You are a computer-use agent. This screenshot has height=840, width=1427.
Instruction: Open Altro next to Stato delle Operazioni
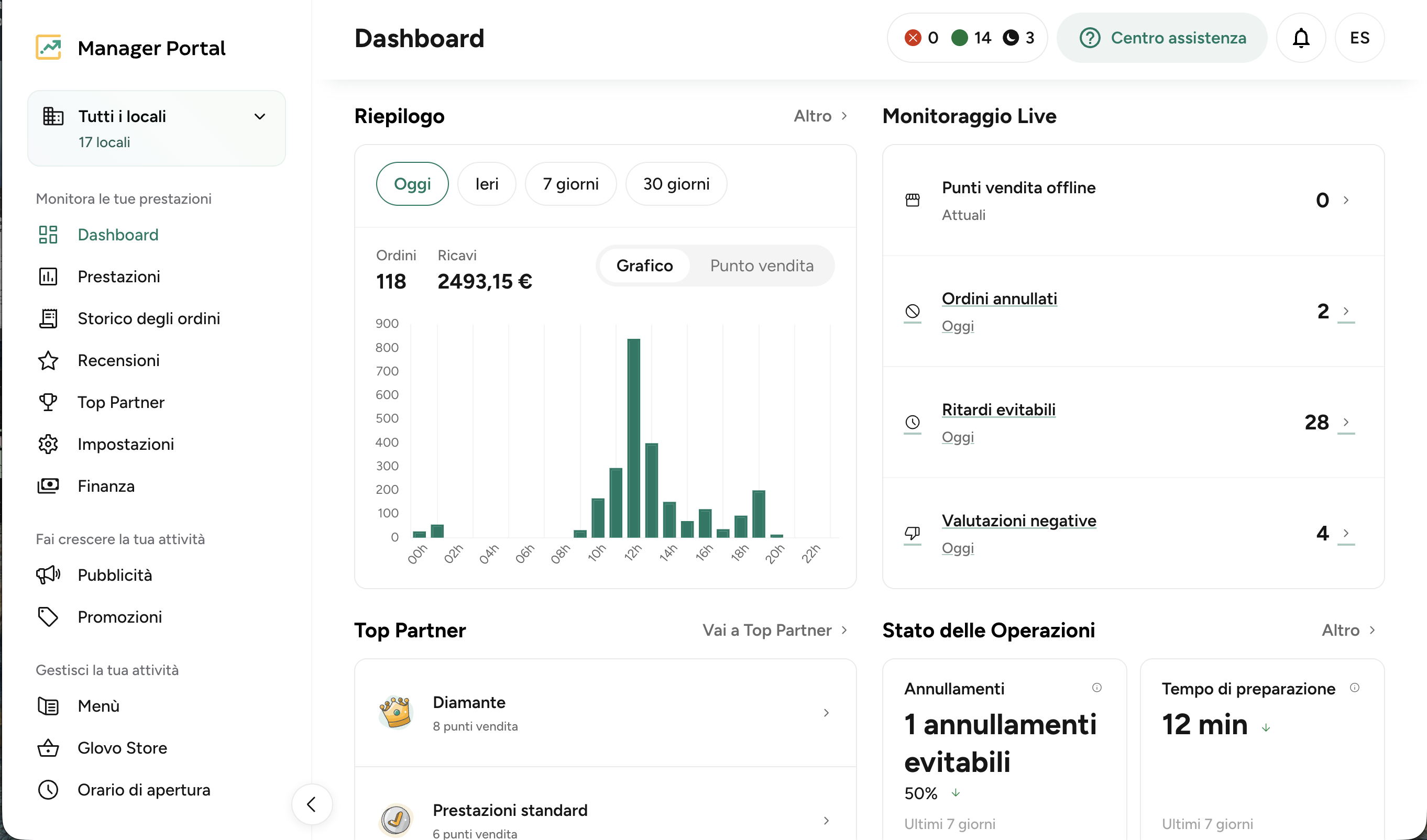coord(1348,630)
